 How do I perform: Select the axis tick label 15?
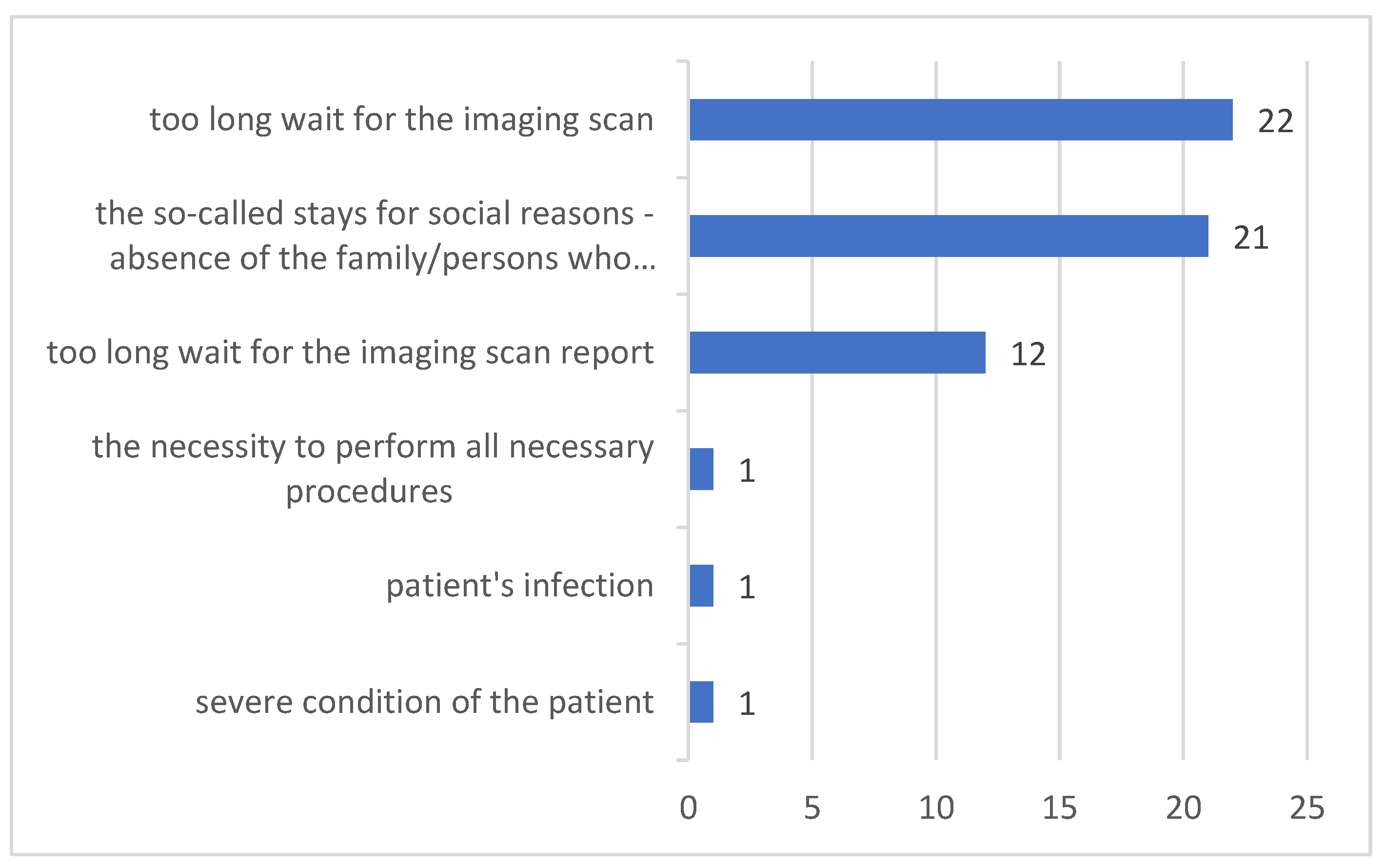tap(1060, 809)
